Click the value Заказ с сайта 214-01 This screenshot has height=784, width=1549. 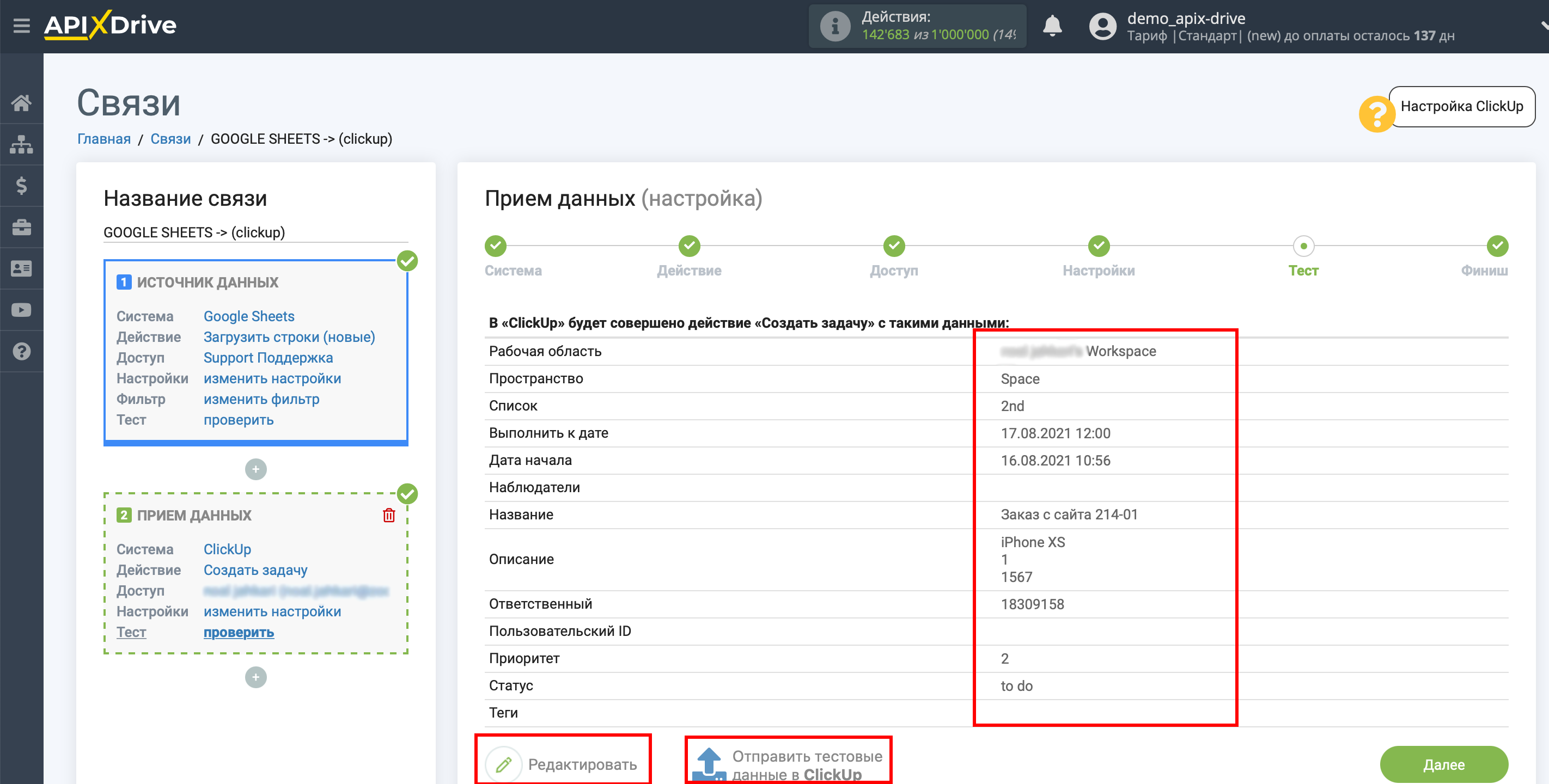pyautogui.click(x=1069, y=514)
